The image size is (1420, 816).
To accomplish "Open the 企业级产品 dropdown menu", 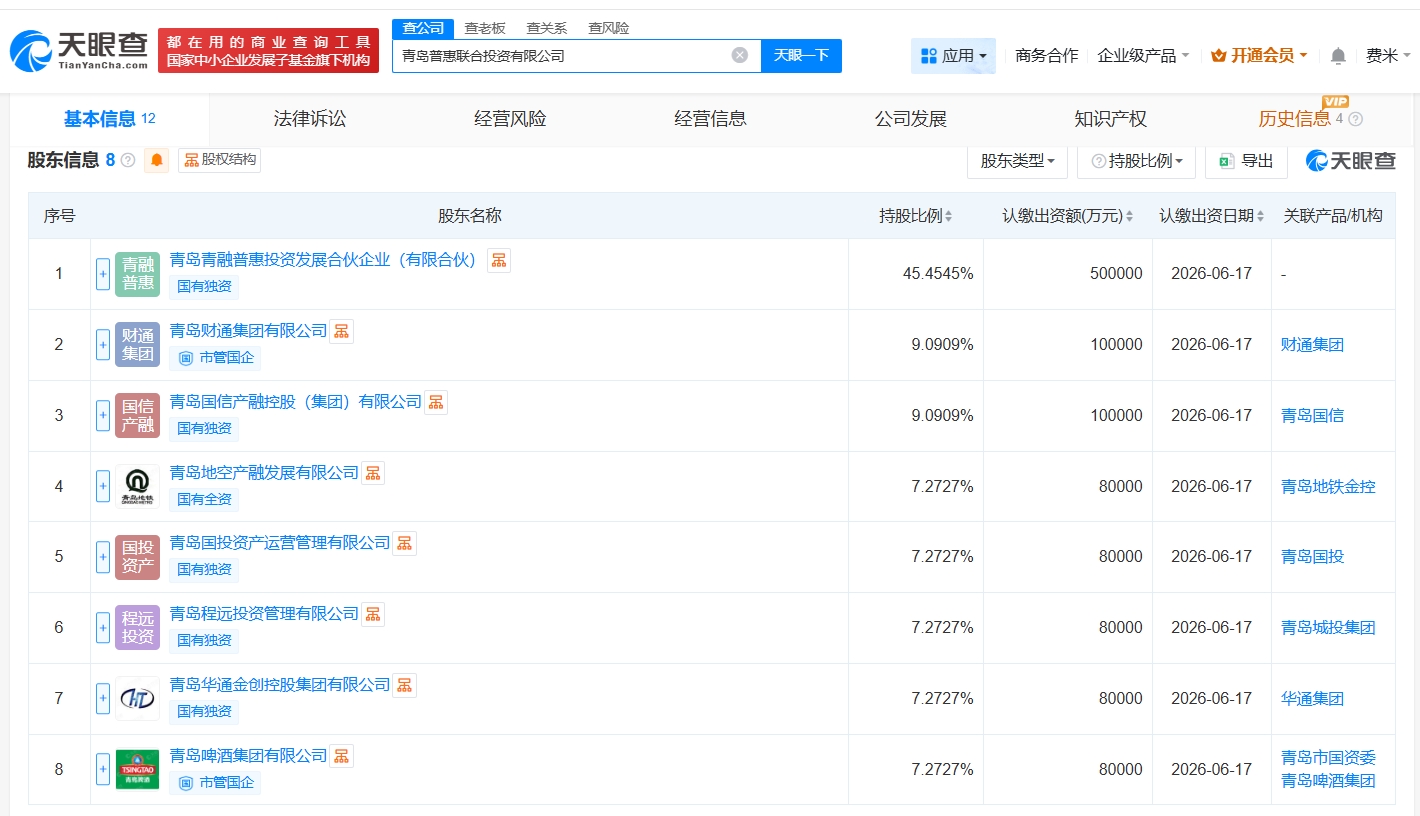I will [1143, 56].
